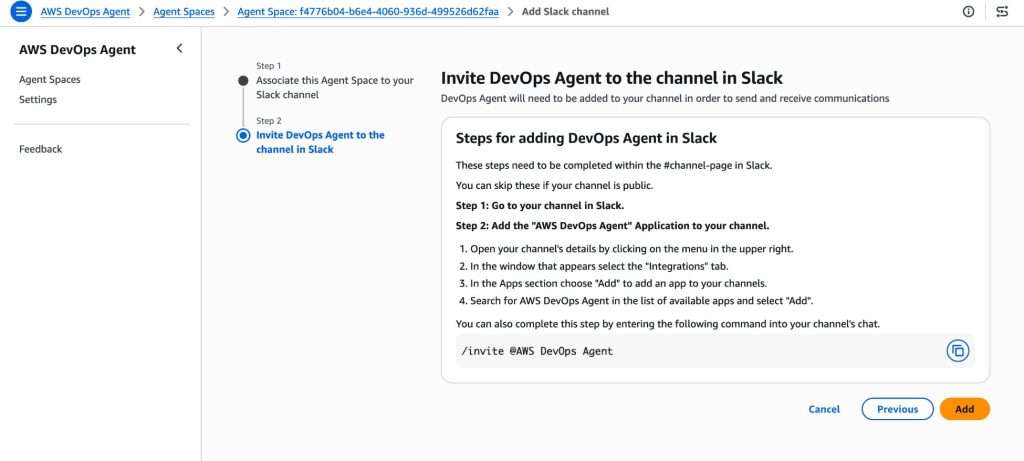Viewport: 1024px width, 461px height.
Task: Click the /invite @AWS DevOps Agent command box
Action: (690, 351)
